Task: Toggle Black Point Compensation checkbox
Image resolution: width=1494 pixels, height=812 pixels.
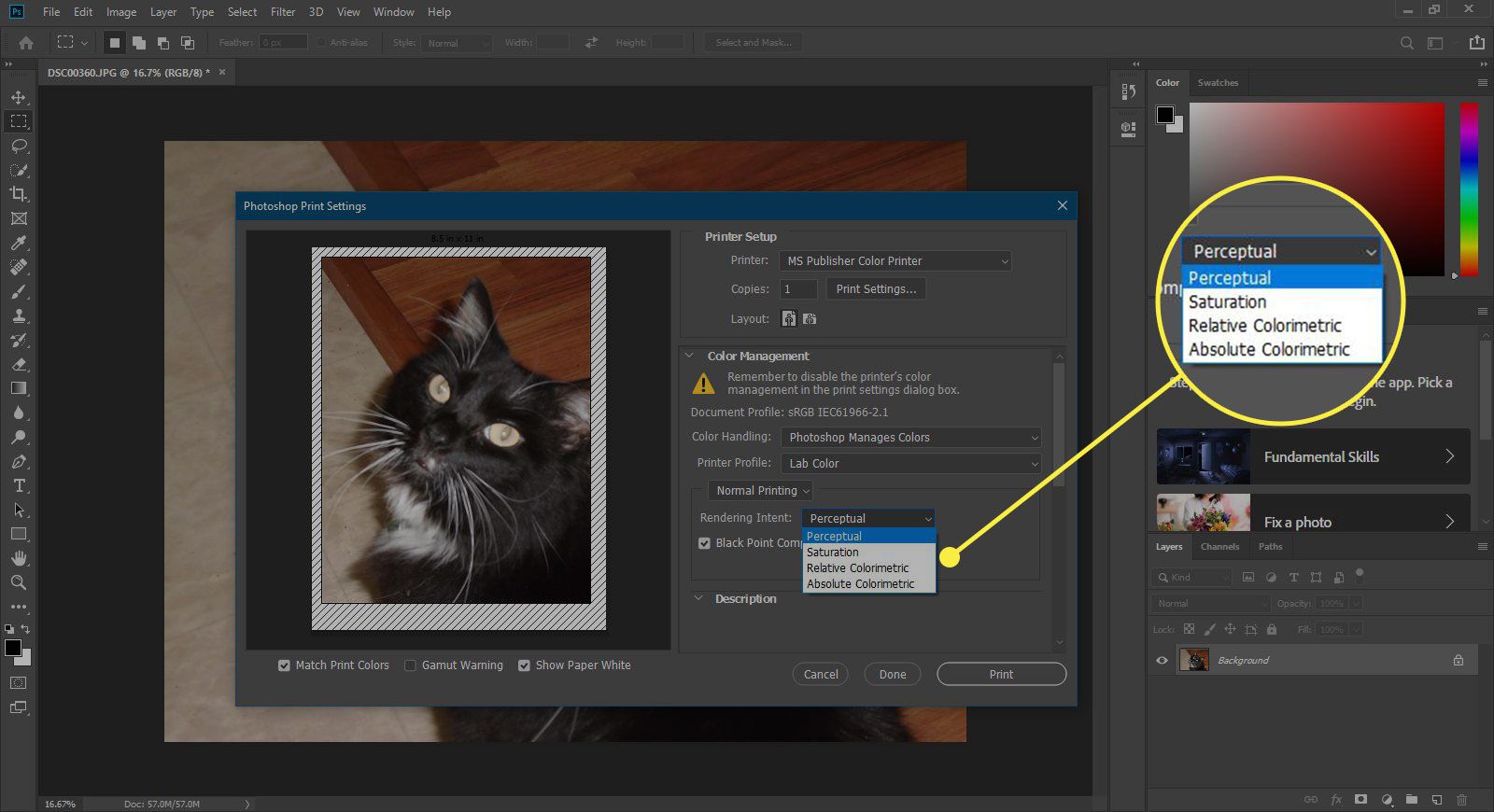Action: pos(705,543)
